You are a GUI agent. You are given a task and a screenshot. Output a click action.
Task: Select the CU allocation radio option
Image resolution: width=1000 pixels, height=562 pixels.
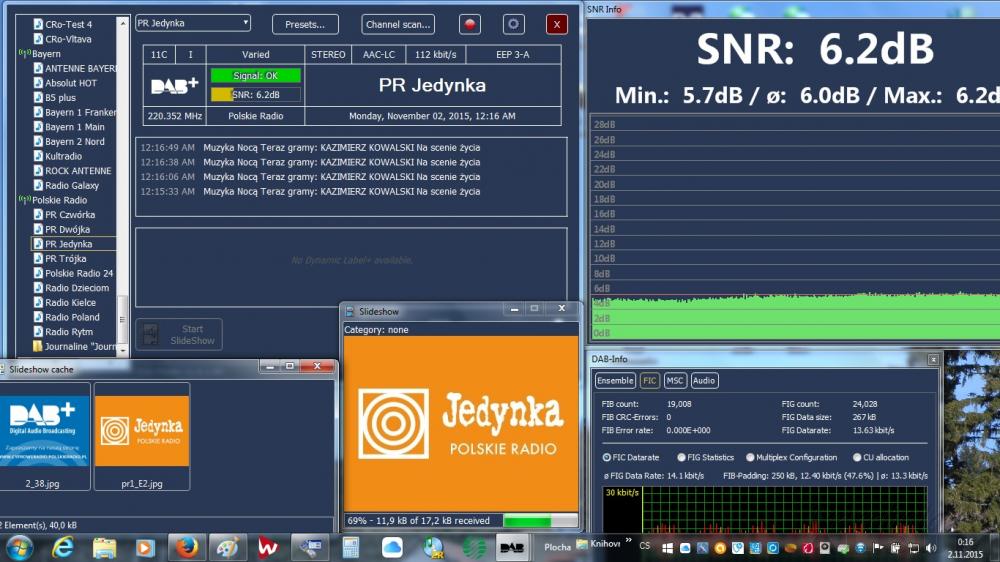[857, 457]
